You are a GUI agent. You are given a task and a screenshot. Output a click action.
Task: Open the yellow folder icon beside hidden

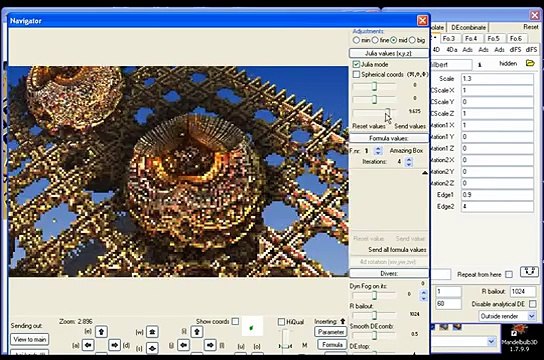tap(530, 63)
